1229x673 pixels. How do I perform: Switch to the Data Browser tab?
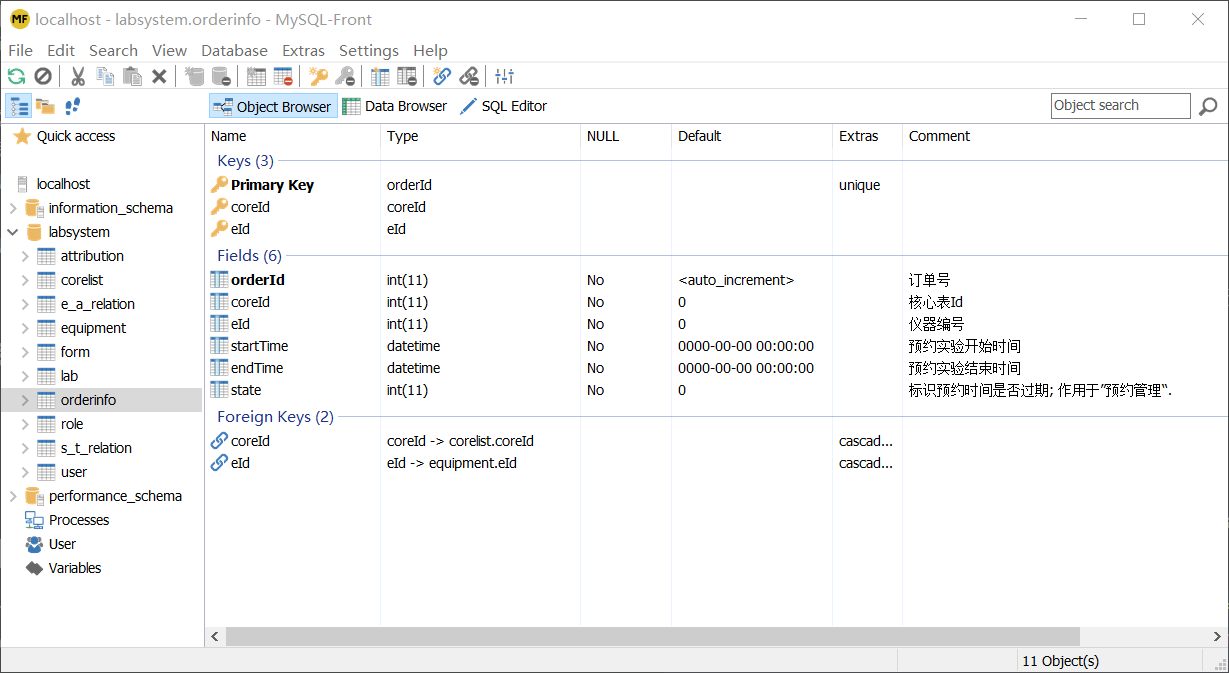point(397,105)
